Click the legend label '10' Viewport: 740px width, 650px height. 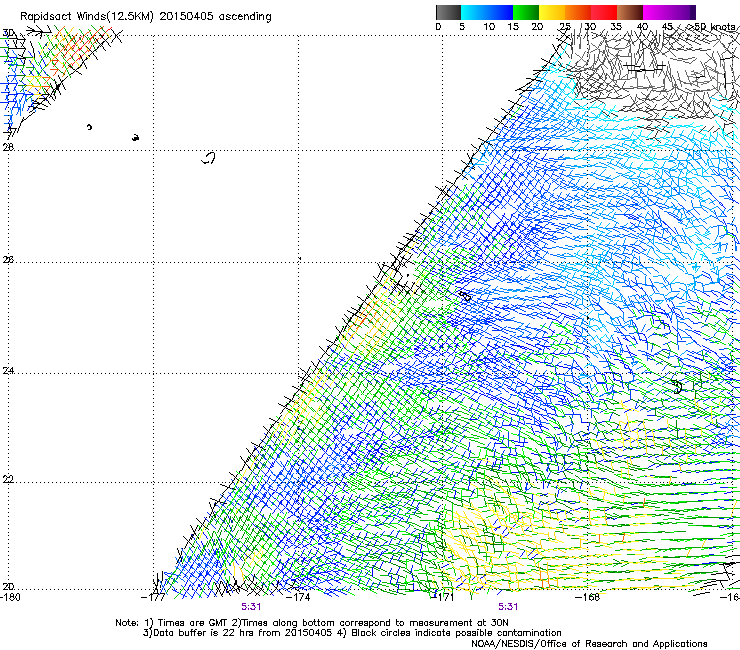click(x=489, y=27)
